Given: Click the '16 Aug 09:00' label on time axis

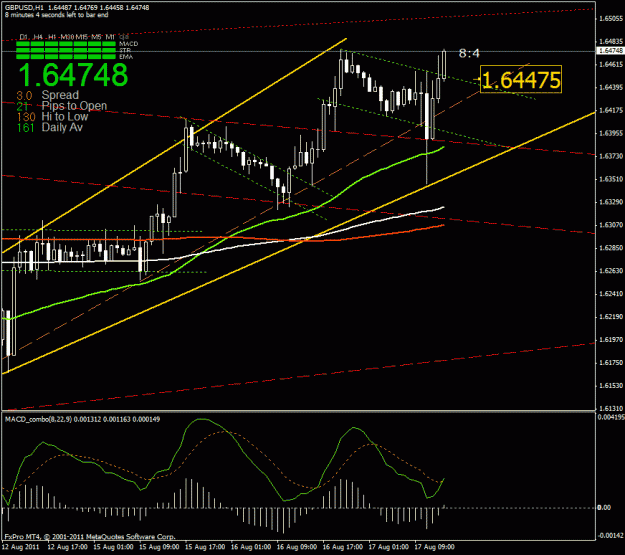Looking at the screenshot, I should pos(297,547).
